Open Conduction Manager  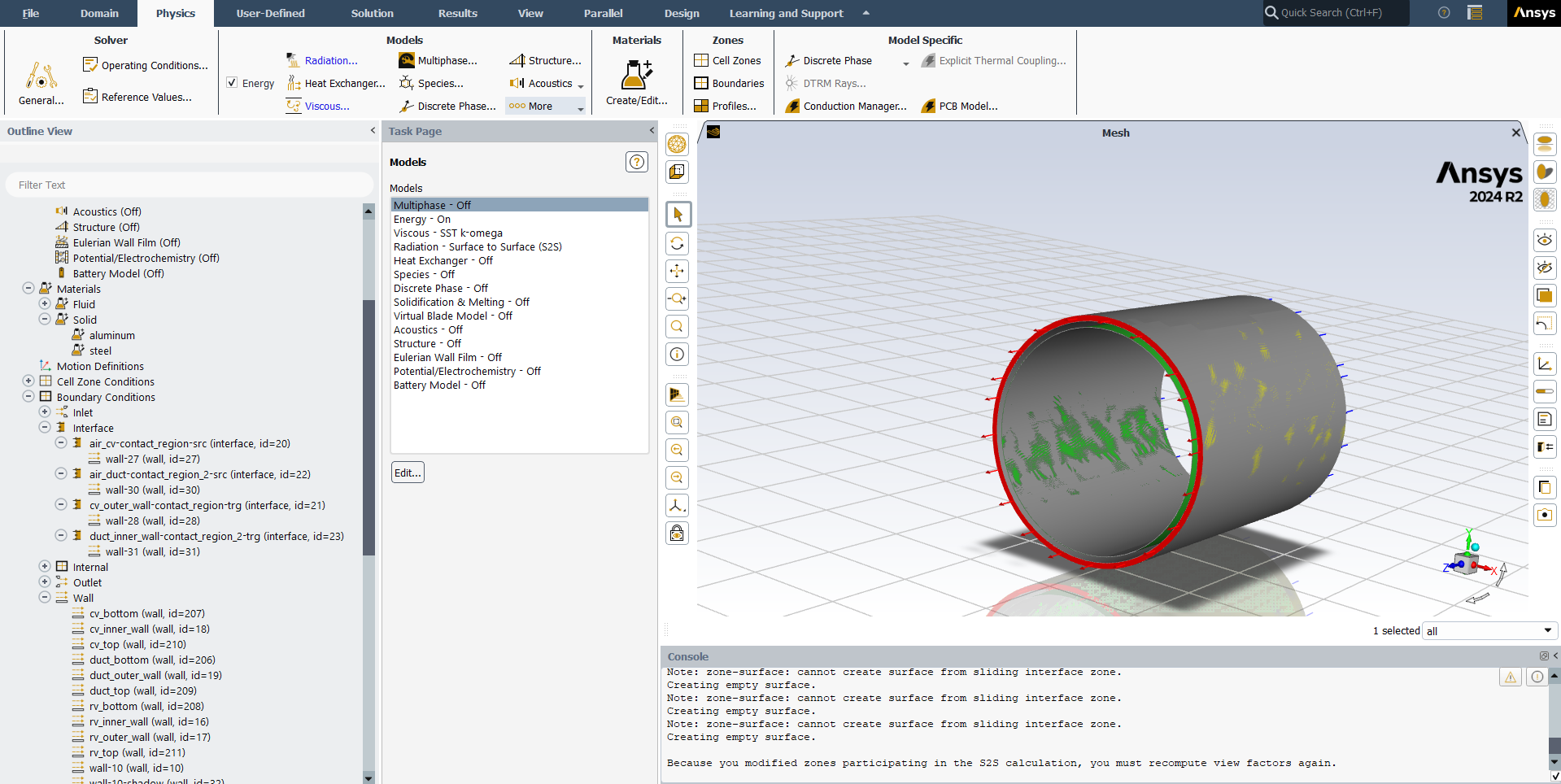tap(846, 106)
